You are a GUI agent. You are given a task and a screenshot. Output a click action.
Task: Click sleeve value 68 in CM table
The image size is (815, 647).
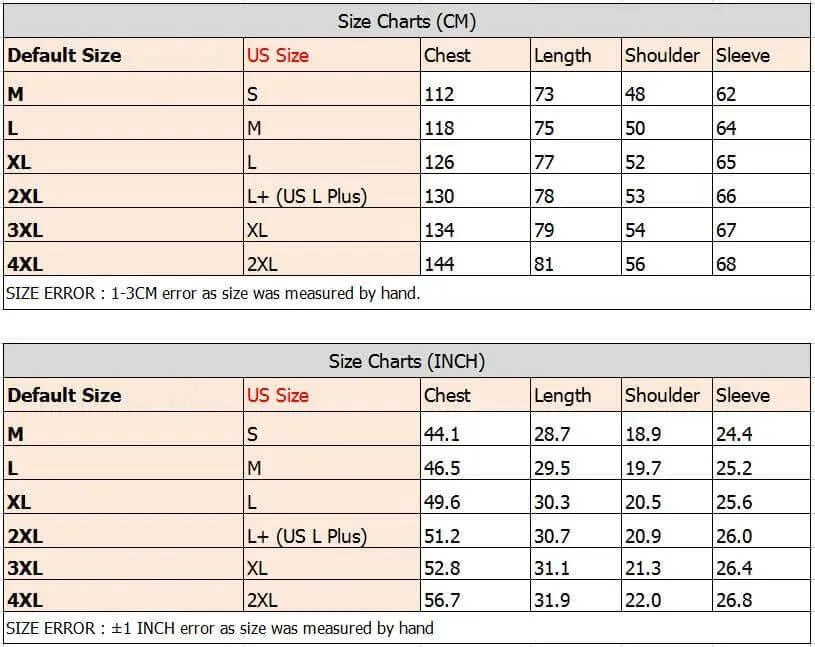coord(726,264)
